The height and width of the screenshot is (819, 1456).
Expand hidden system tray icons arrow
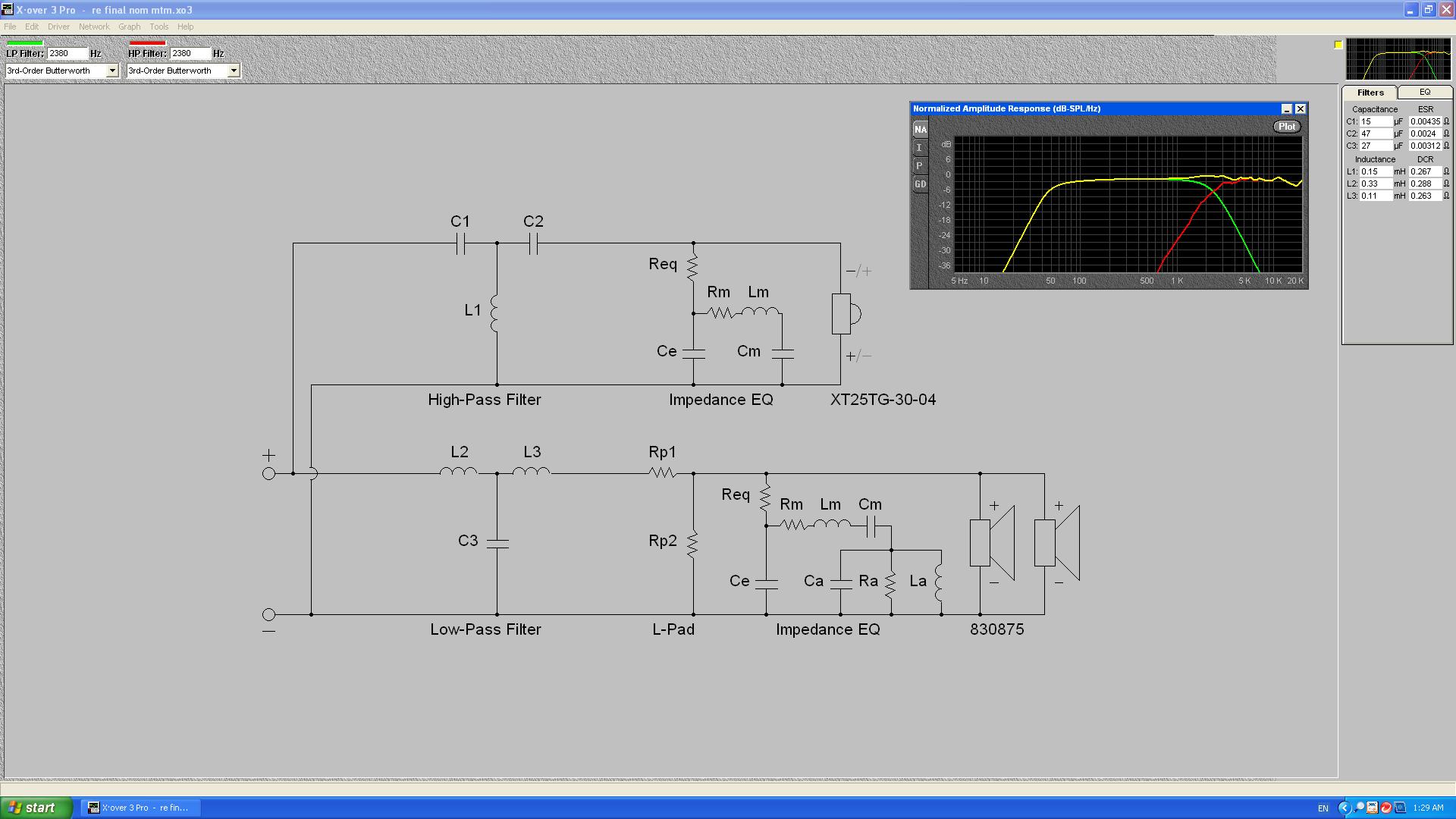(x=1345, y=808)
